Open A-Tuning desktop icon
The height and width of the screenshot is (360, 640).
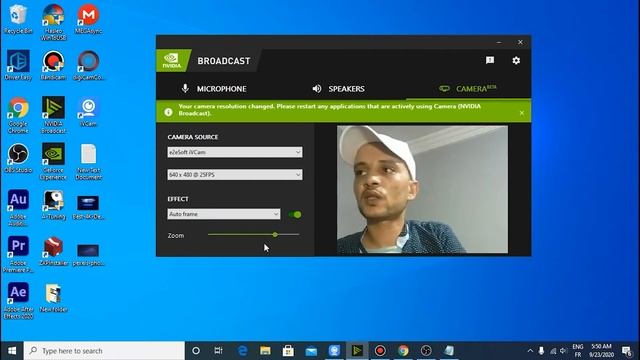click(53, 205)
